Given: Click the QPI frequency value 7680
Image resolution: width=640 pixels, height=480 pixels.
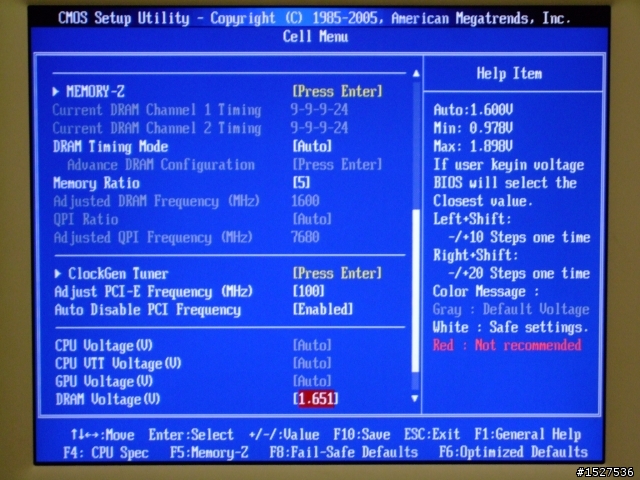Looking at the screenshot, I should pyautogui.click(x=305, y=237).
